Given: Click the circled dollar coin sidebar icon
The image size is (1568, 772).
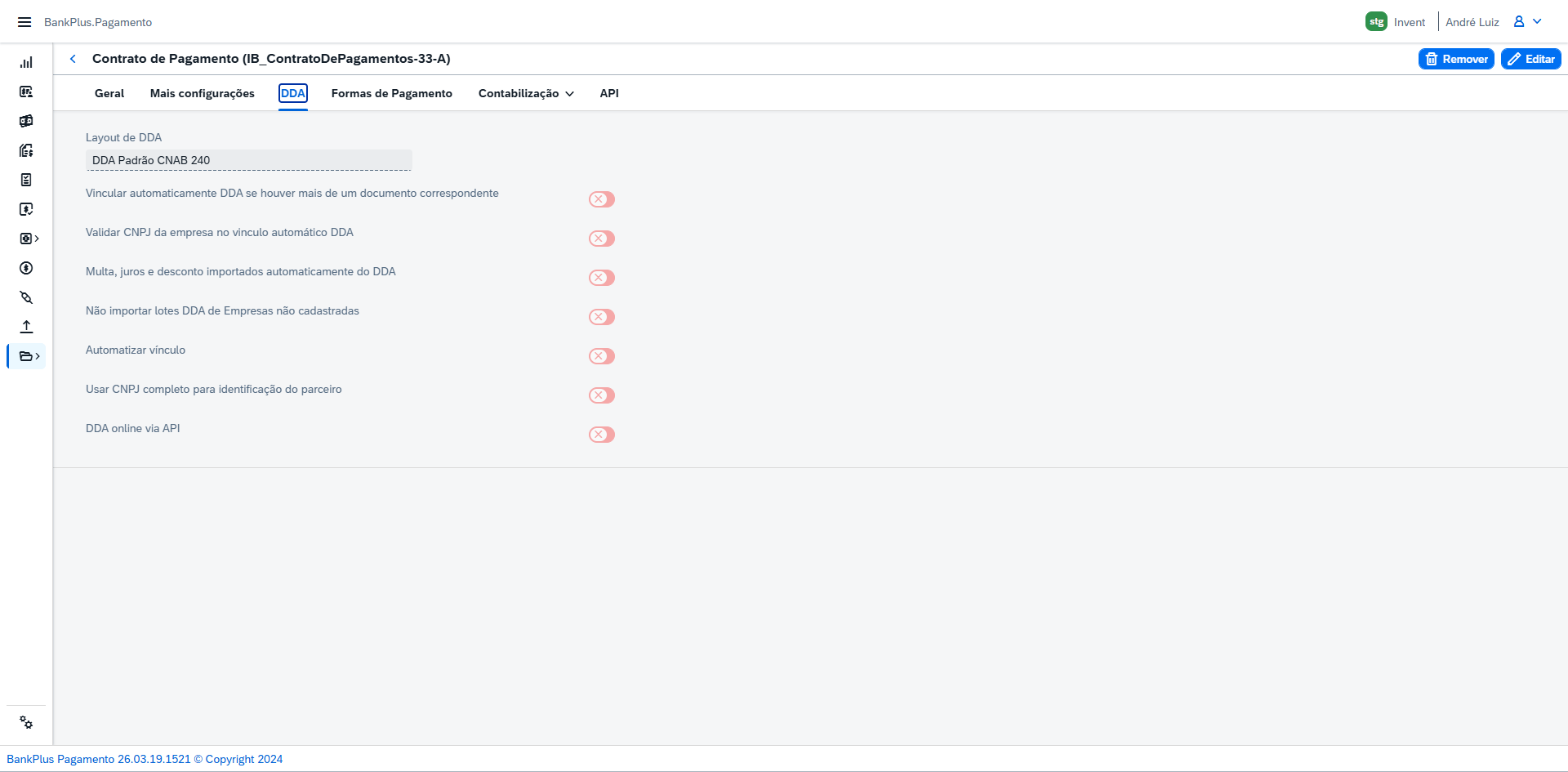Looking at the screenshot, I should (x=27, y=268).
